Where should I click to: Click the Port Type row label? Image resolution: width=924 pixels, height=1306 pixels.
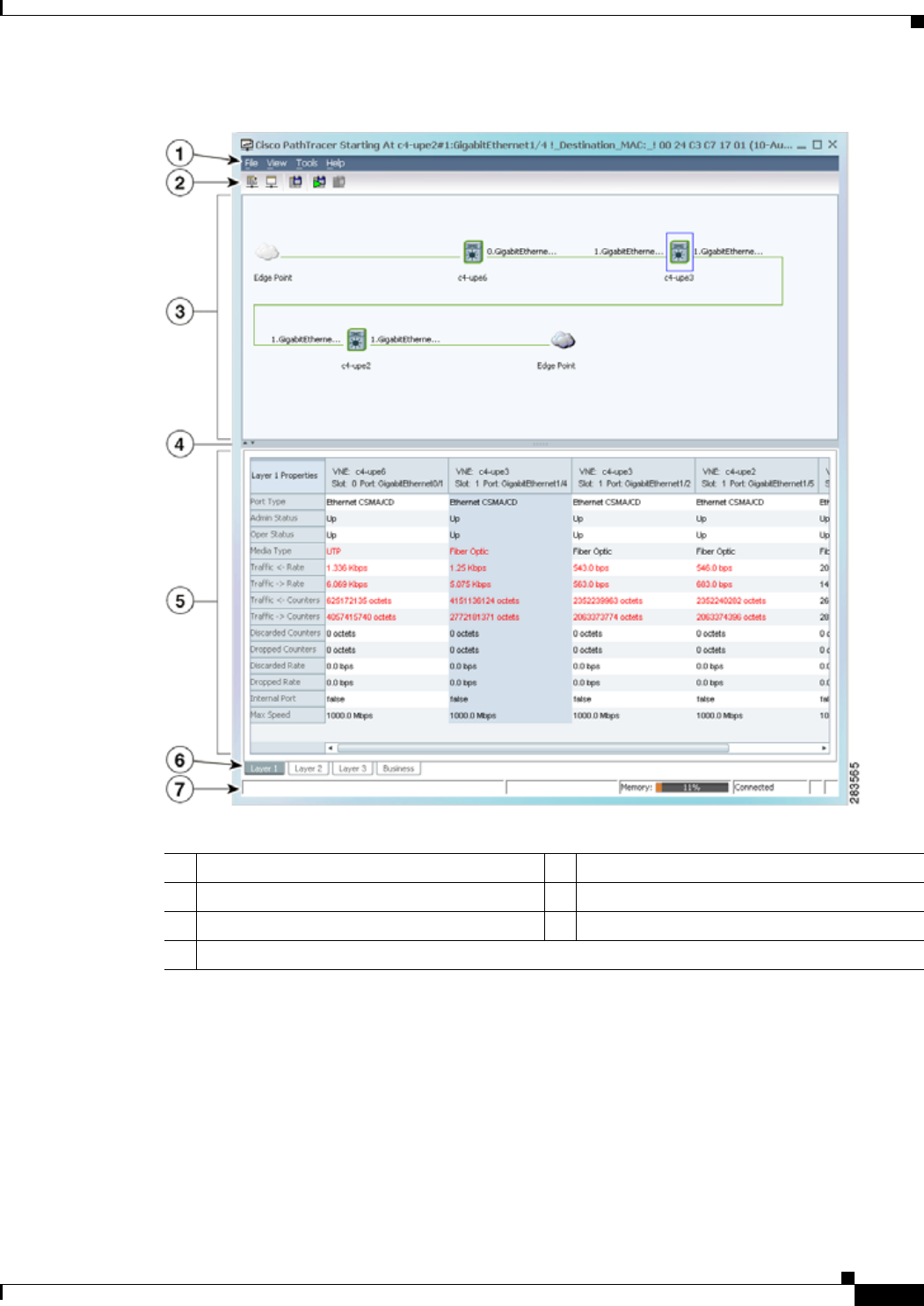coord(287,502)
